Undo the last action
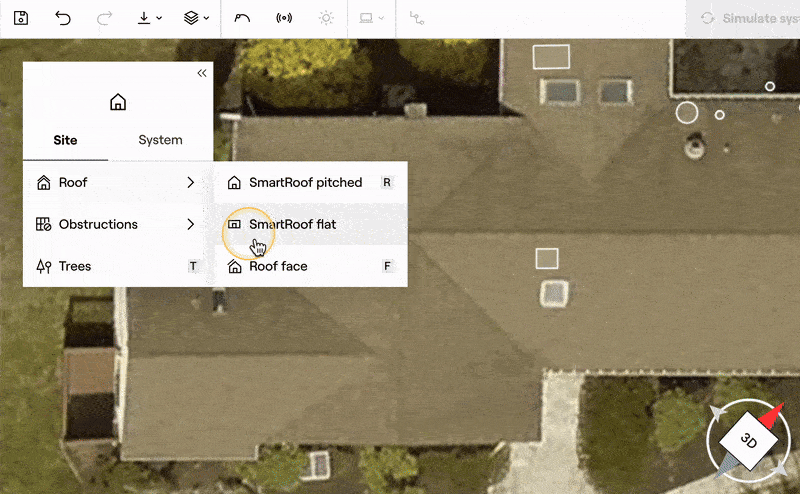Screen dimensions: 800x494 point(63,18)
